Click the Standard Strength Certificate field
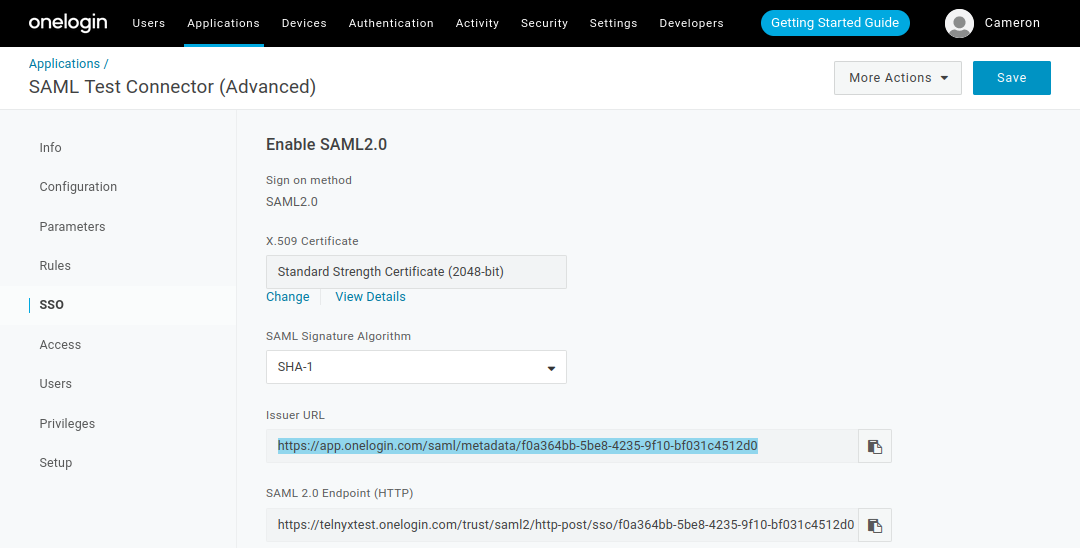The image size is (1080, 548). point(416,272)
